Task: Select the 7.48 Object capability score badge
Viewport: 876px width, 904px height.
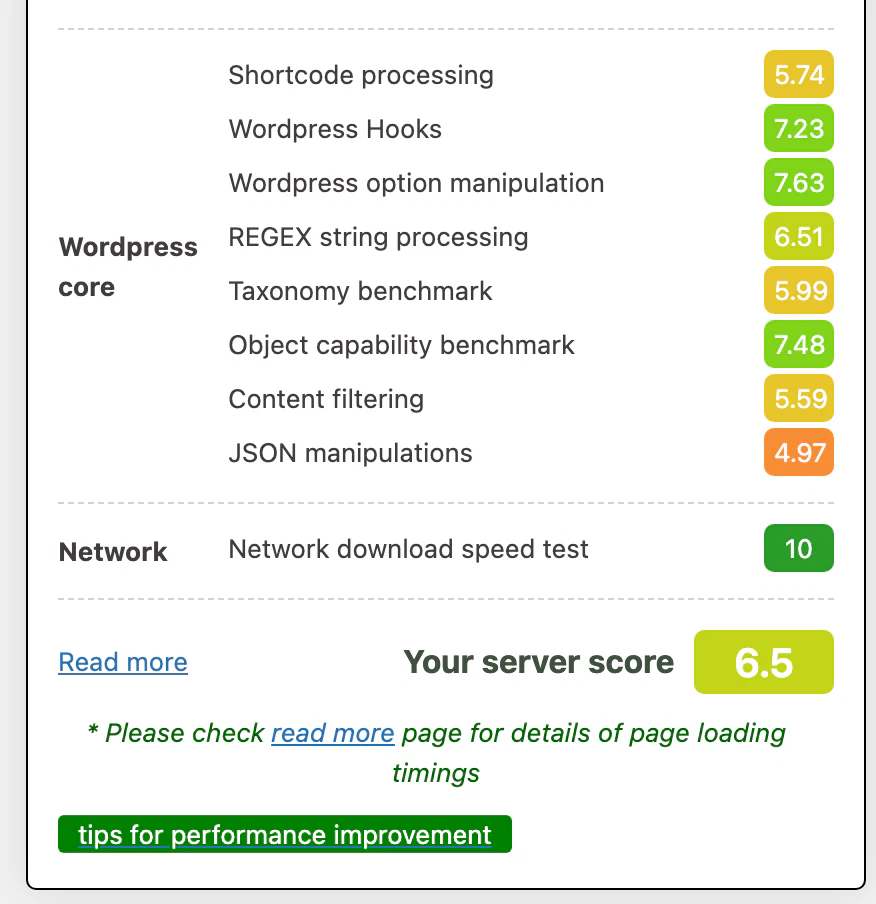Action: click(x=799, y=345)
